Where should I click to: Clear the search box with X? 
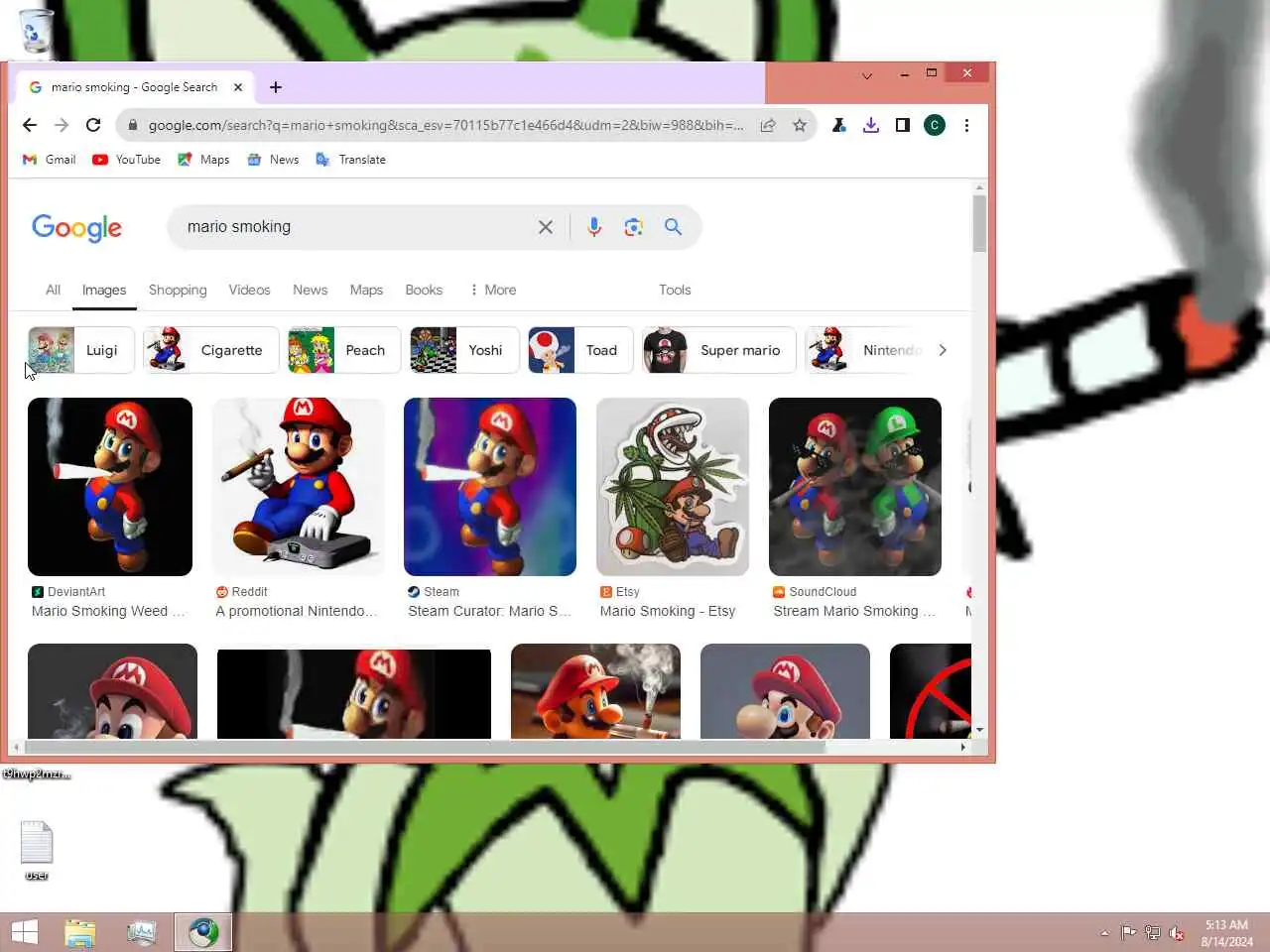click(x=546, y=227)
